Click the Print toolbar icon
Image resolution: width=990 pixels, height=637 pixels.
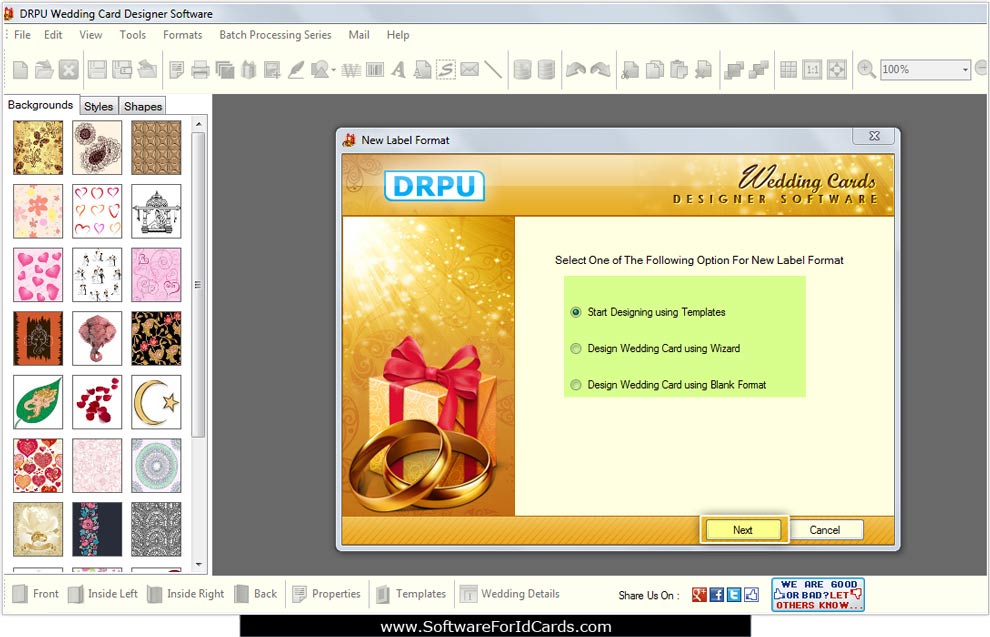[200, 69]
